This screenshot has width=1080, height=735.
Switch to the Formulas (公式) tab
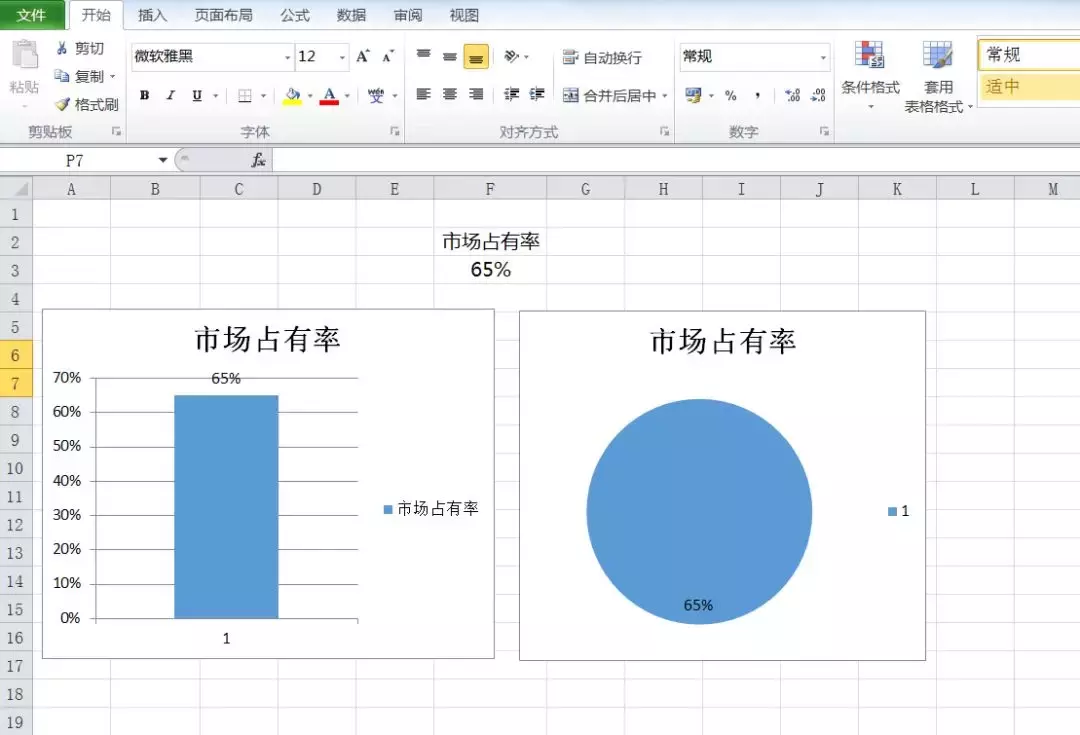click(295, 14)
